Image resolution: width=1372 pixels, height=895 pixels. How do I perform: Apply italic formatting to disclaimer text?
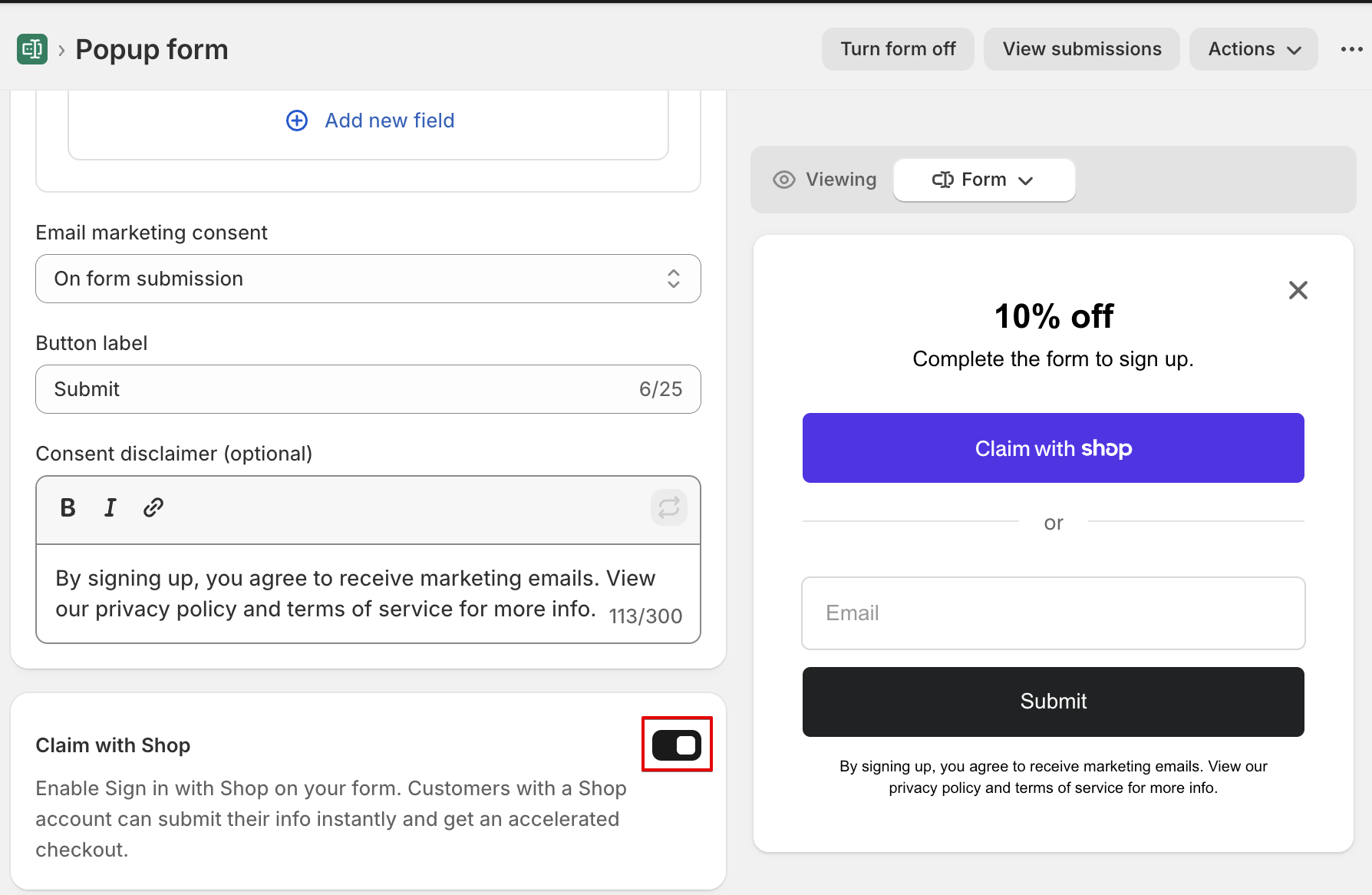tap(110, 507)
